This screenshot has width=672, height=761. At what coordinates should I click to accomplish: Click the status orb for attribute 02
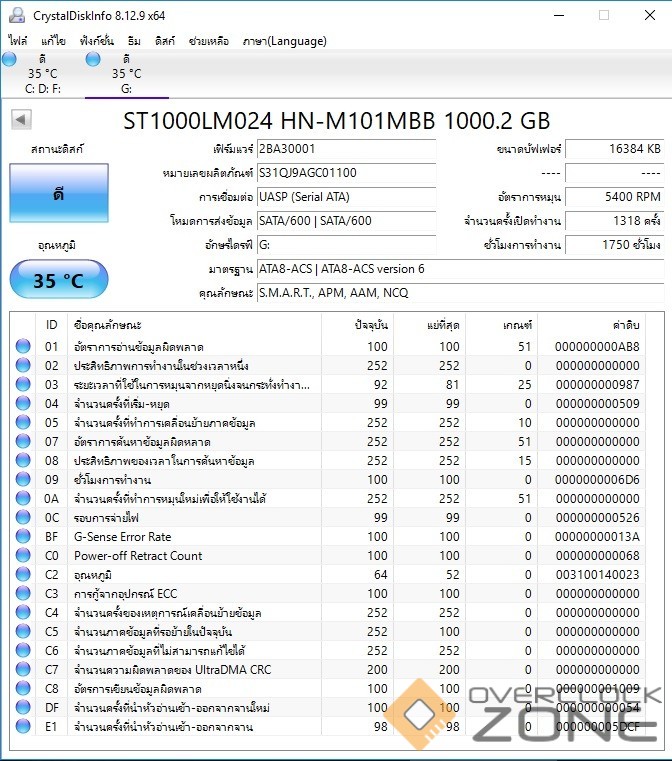coord(23,365)
